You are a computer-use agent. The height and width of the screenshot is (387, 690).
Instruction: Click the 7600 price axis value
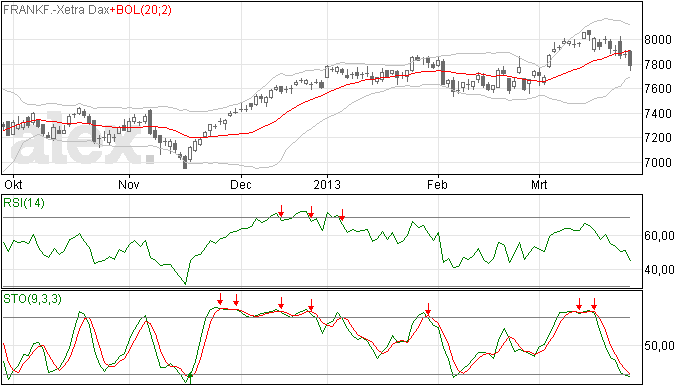coord(658,89)
